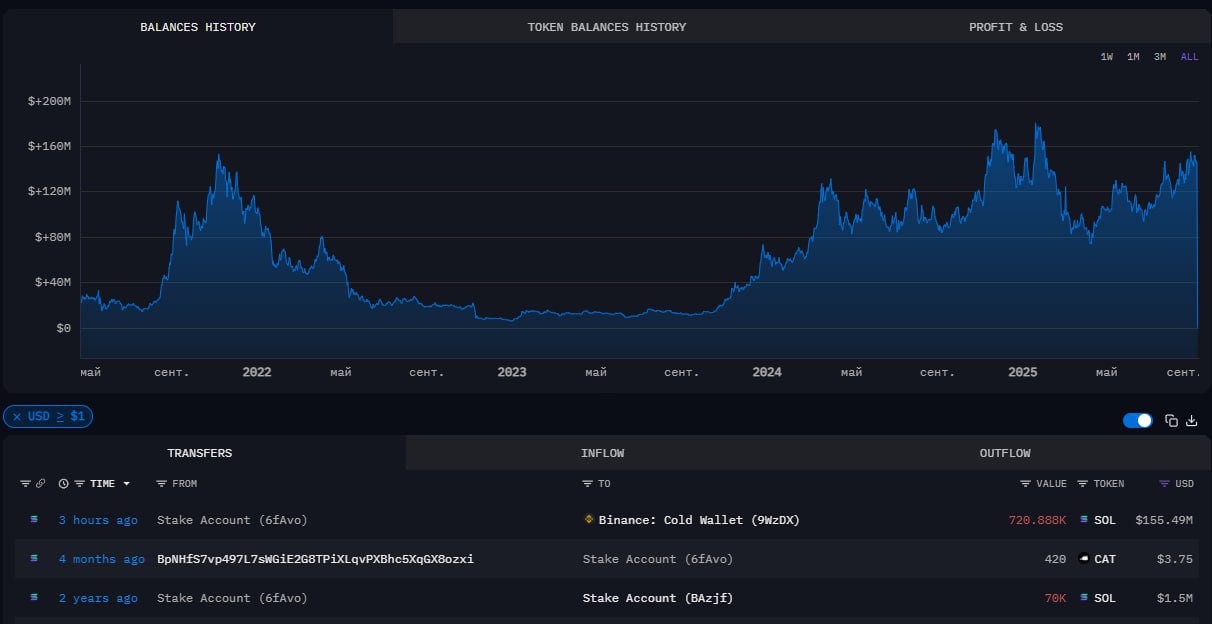Image resolution: width=1212 pixels, height=624 pixels.
Task: Open the chain filter icon in the table header
Action: [25, 484]
